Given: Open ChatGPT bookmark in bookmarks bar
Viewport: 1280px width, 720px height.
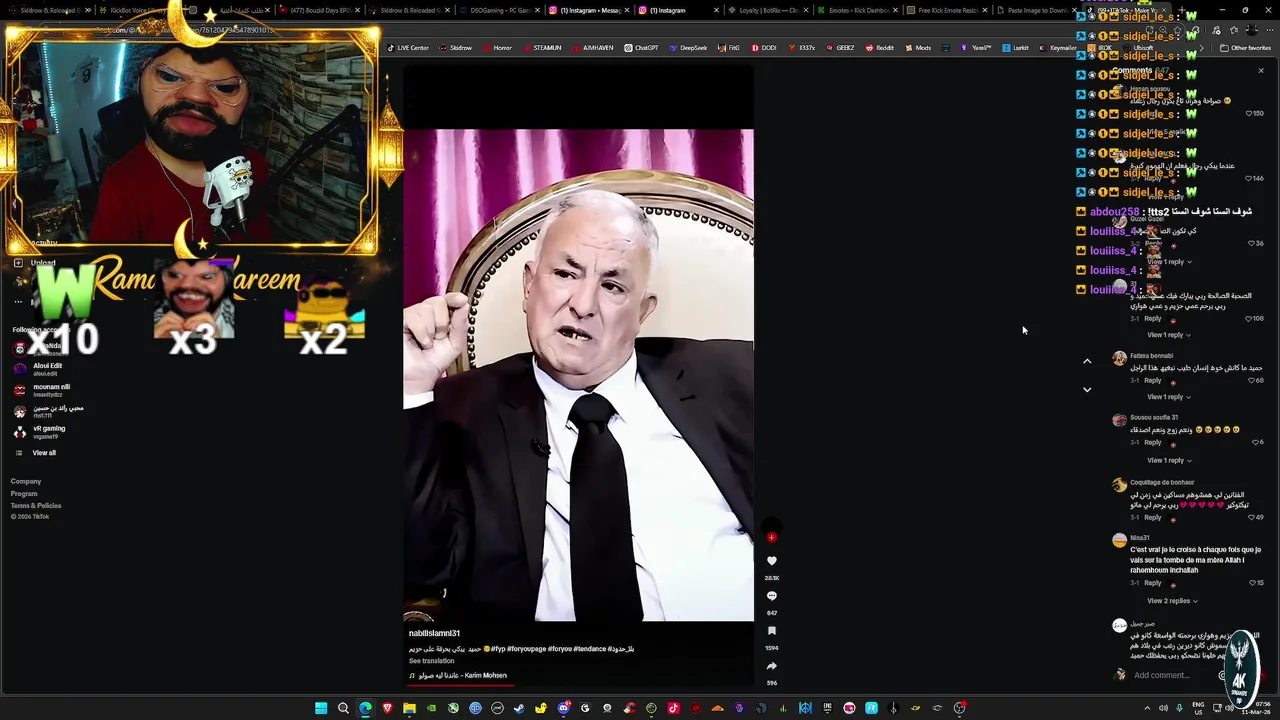Looking at the screenshot, I should pyautogui.click(x=641, y=48).
